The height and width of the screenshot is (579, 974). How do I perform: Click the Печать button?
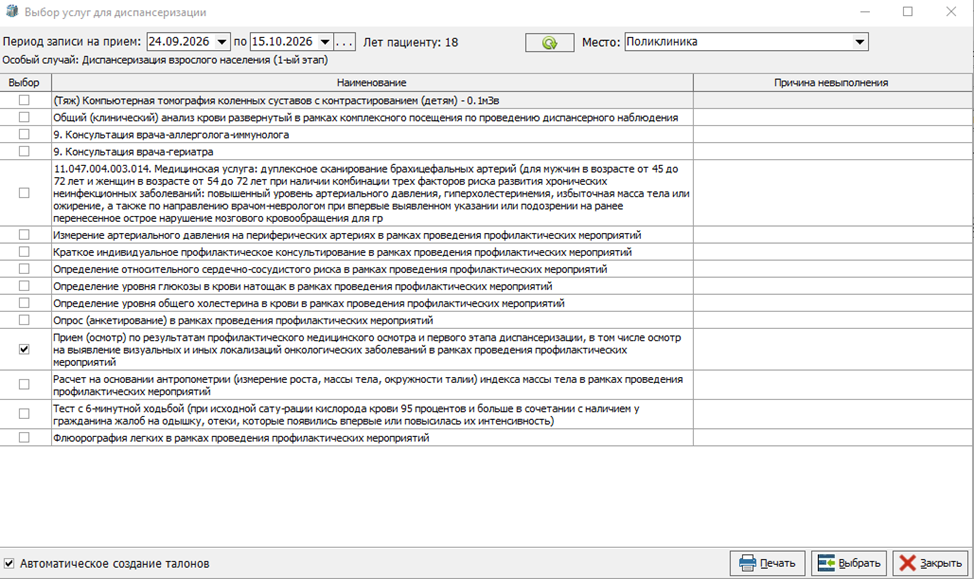[768, 563]
